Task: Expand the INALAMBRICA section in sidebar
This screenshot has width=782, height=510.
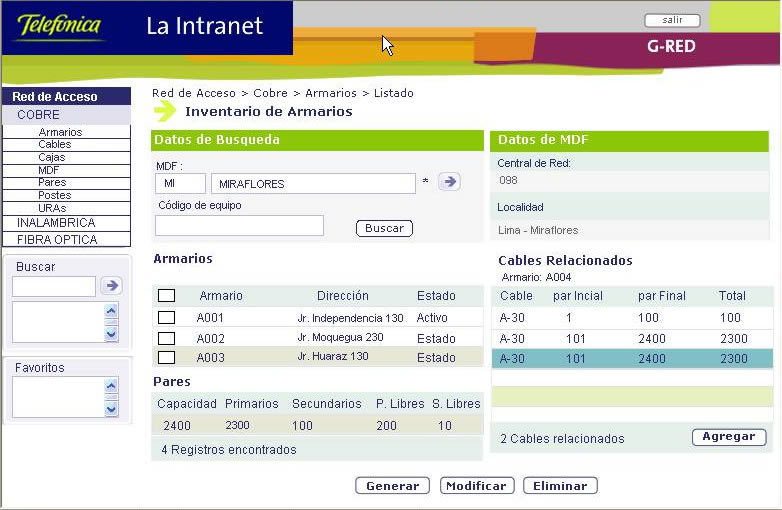Action: coord(56,223)
